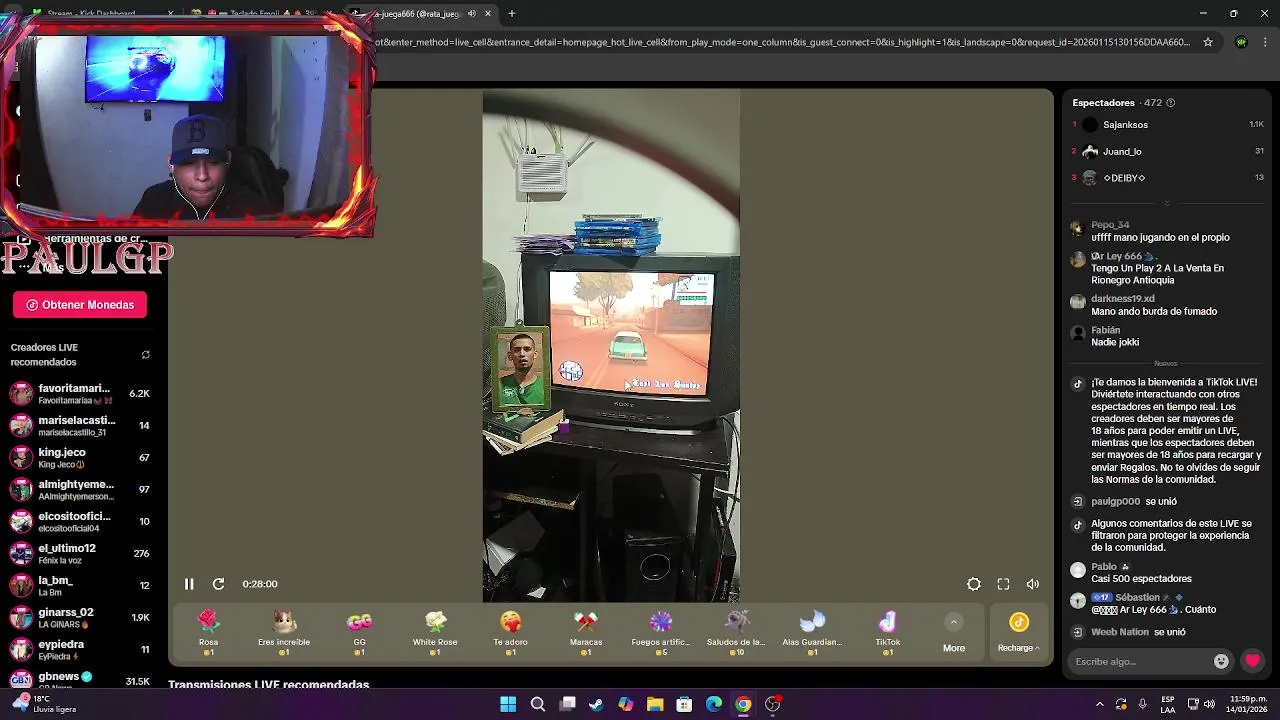Open favoritamari... recommended creator

[x=80, y=394]
